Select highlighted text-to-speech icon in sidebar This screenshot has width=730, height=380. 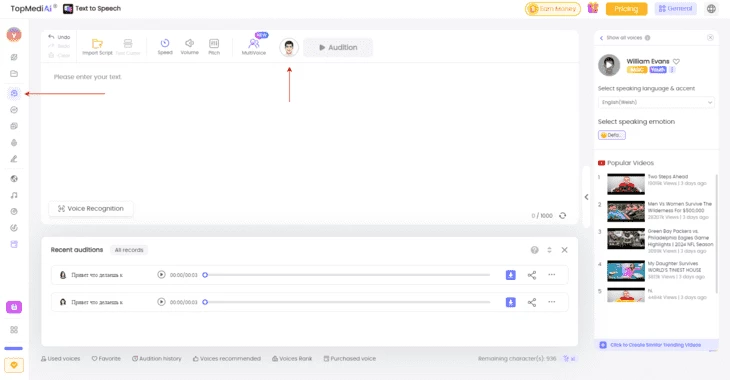14,93
